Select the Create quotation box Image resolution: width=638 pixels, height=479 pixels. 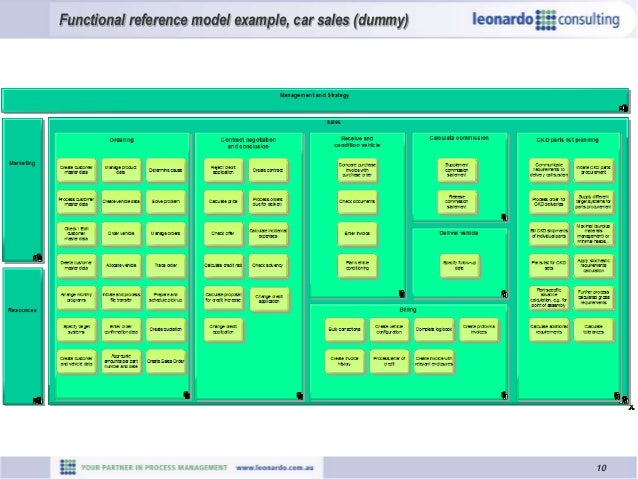(x=165, y=329)
